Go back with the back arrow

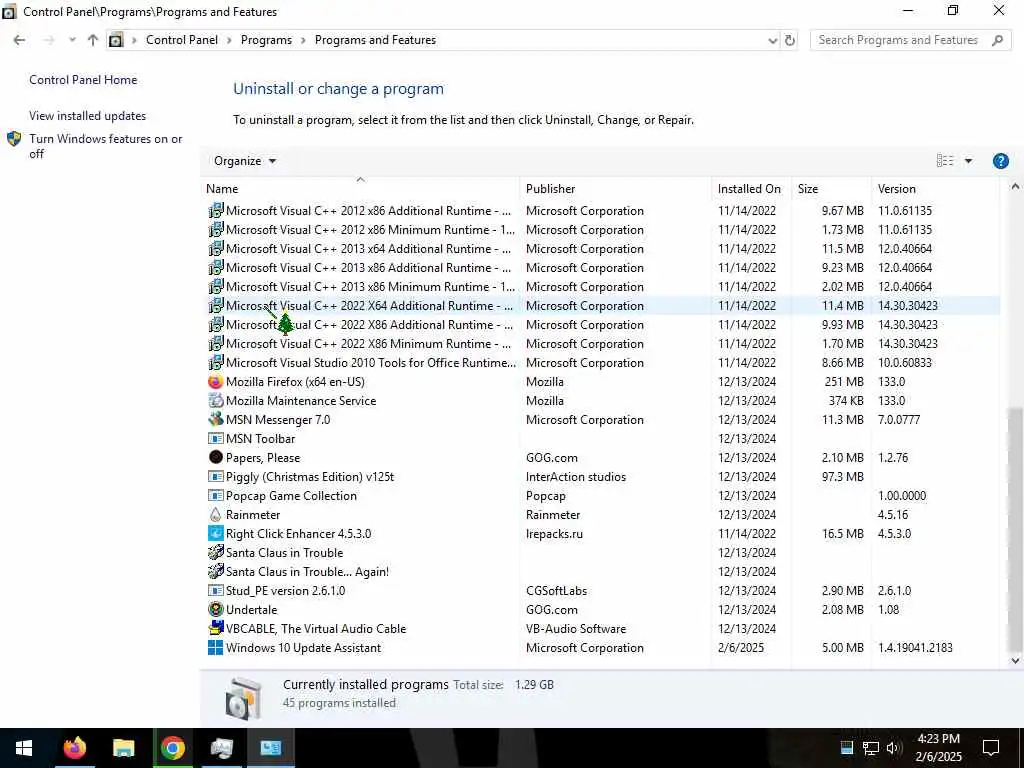point(20,40)
